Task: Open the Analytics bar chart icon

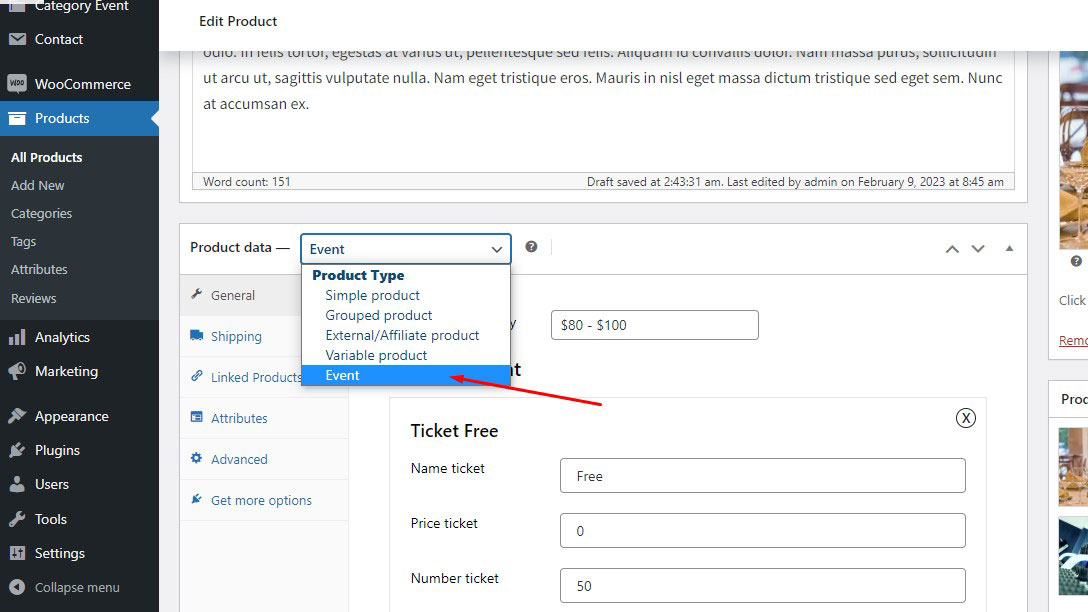Action: click(17, 337)
